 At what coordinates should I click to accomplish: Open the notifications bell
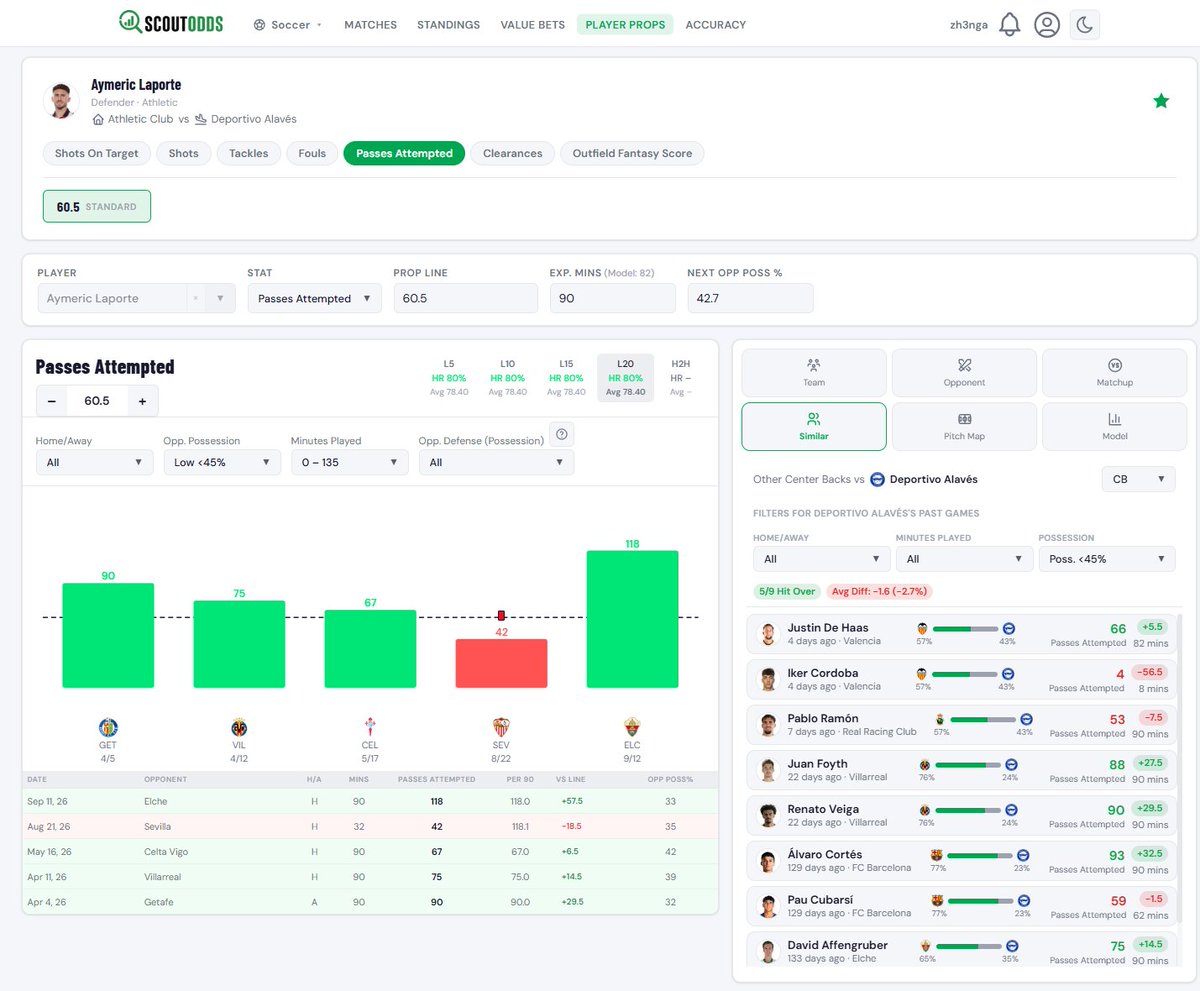(x=1009, y=25)
